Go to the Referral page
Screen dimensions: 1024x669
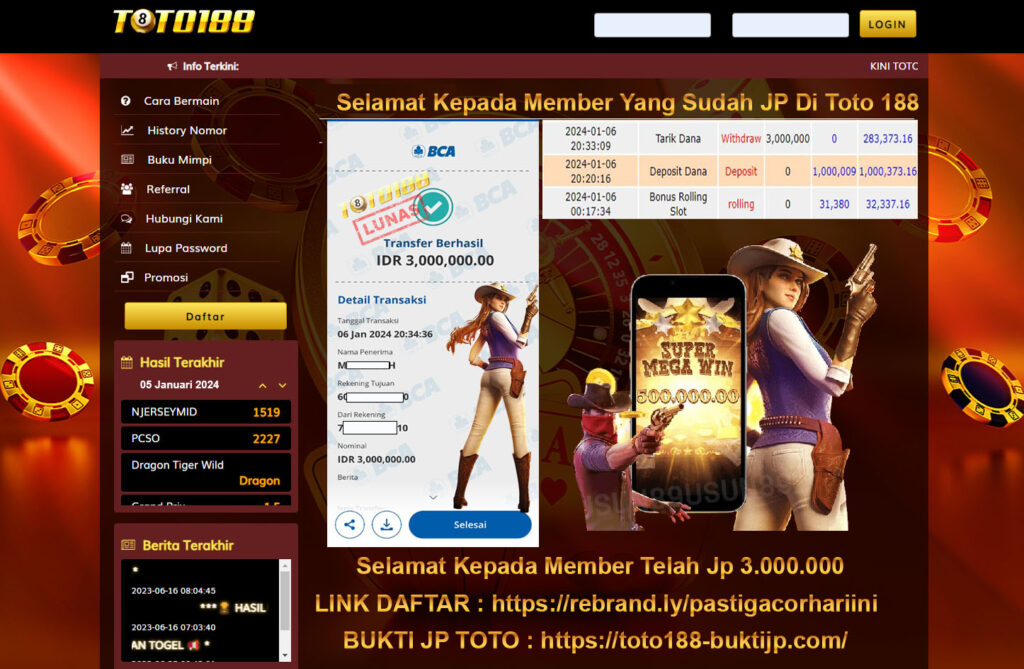(168, 189)
